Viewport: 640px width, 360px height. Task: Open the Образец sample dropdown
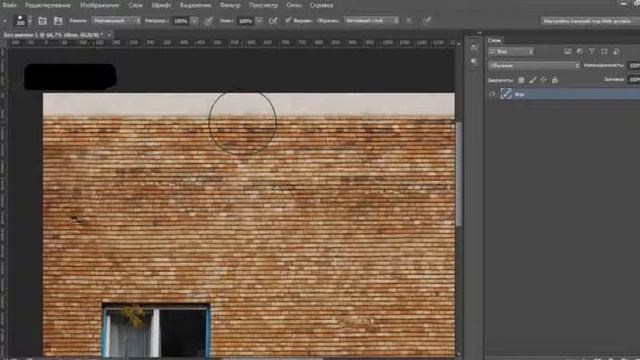(371, 20)
